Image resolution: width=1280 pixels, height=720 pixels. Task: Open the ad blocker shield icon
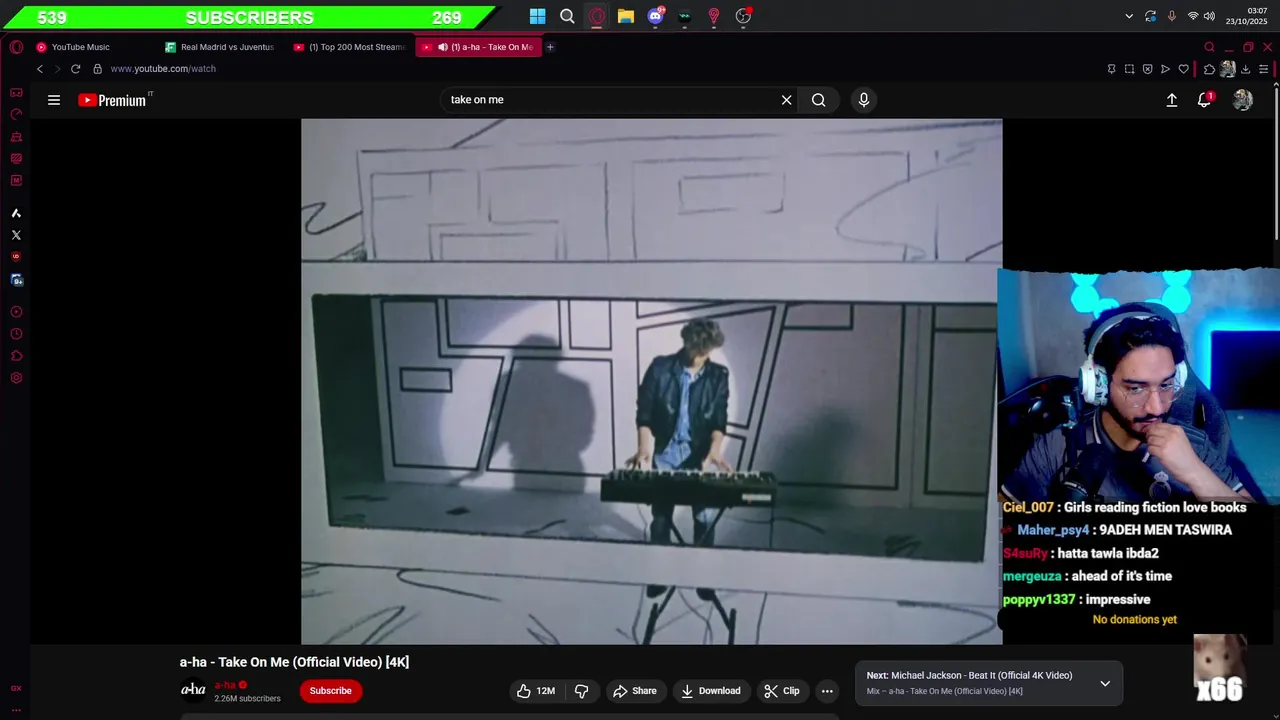tap(1147, 69)
